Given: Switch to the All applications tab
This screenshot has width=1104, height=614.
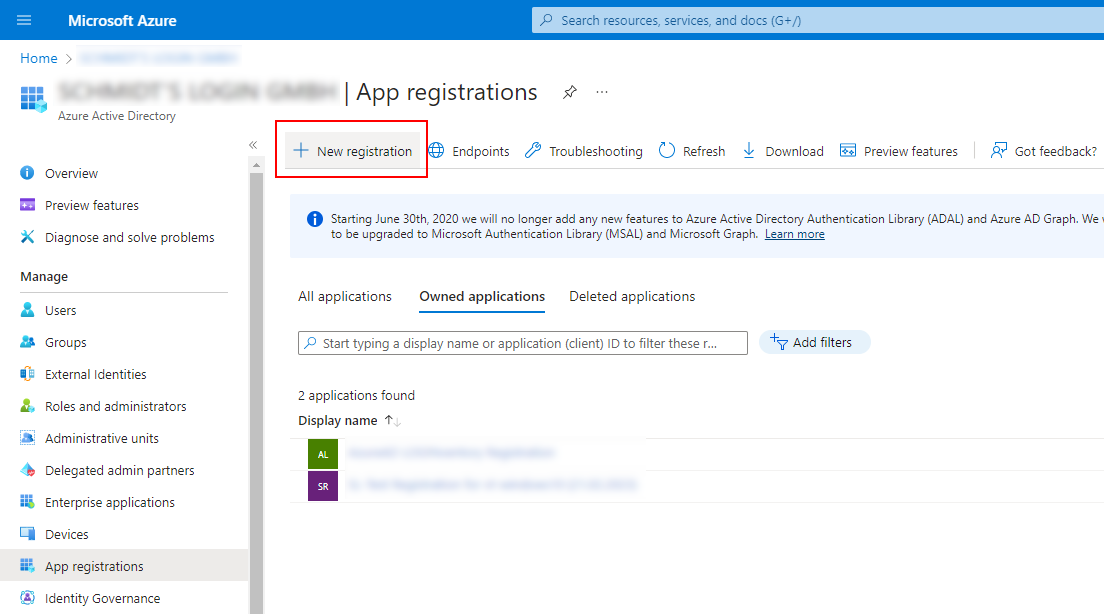Looking at the screenshot, I should tap(345, 296).
